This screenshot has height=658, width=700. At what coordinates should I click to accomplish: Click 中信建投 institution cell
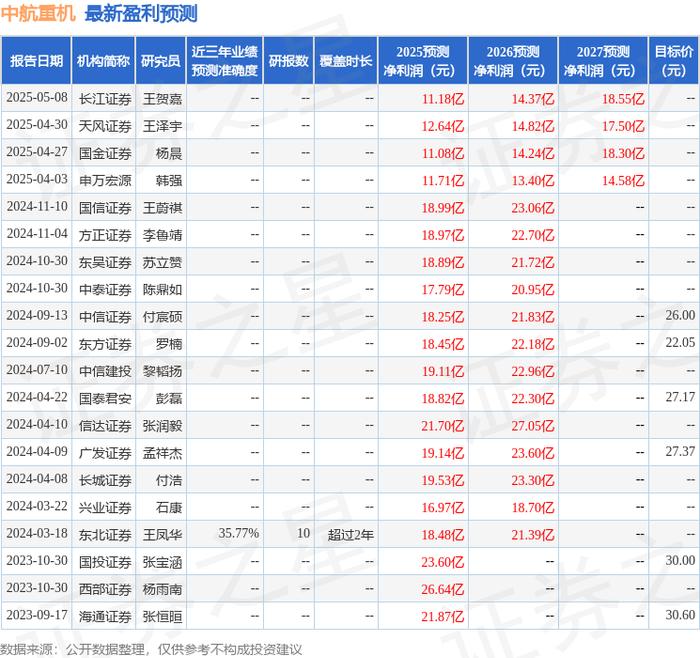(105, 371)
